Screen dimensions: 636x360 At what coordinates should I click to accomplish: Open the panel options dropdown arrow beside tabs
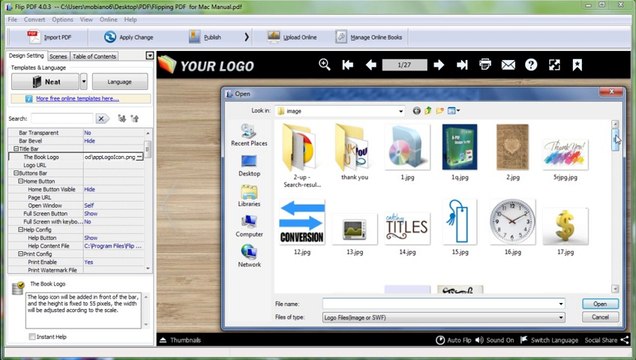tap(150, 56)
